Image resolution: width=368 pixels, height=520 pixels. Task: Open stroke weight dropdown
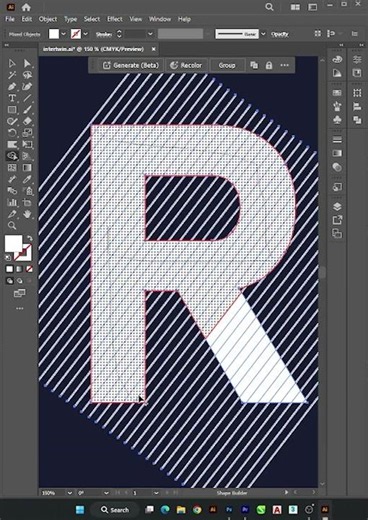150,34
